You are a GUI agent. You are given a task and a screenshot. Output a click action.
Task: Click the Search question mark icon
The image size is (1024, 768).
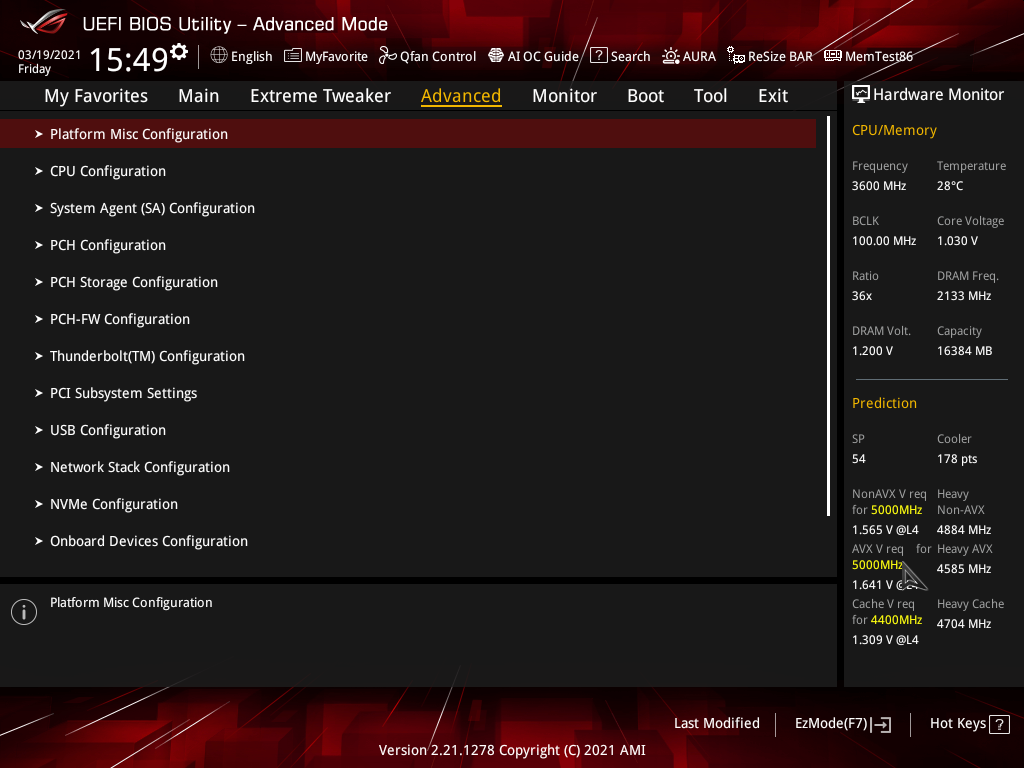[599, 56]
